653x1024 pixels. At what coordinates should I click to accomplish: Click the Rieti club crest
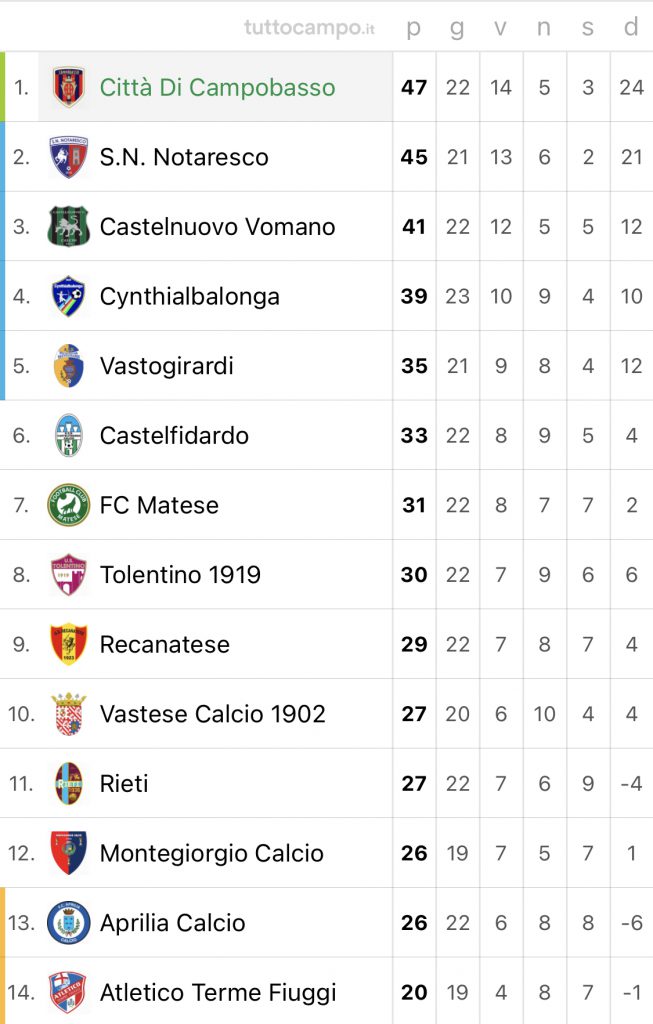point(69,784)
